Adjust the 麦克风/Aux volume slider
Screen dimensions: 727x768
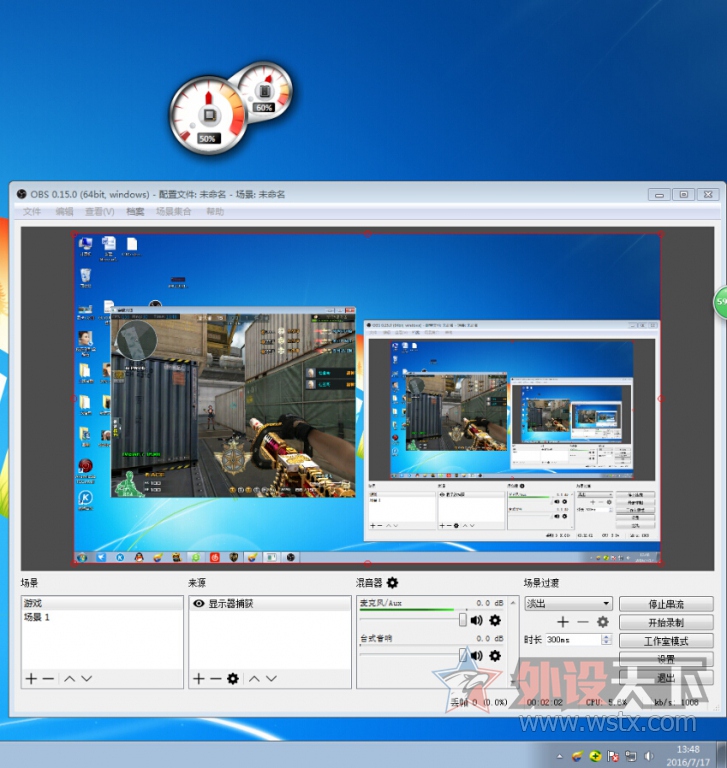click(462, 620)
